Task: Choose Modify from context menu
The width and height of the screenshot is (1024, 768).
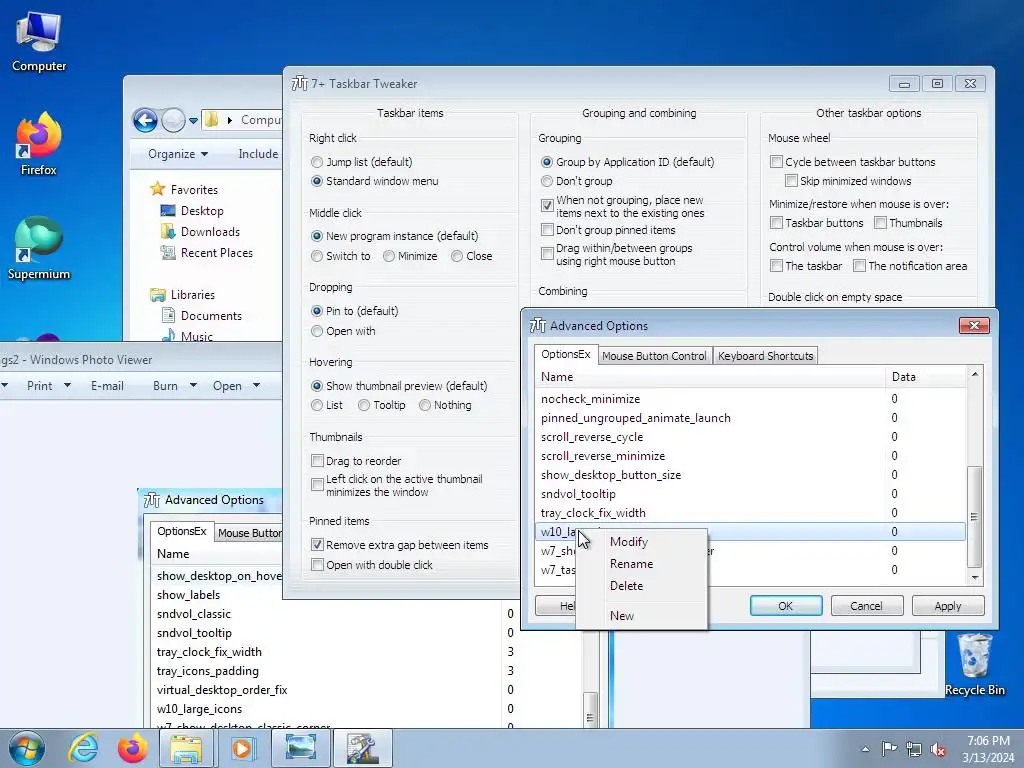Action: [x=629, y=542]
